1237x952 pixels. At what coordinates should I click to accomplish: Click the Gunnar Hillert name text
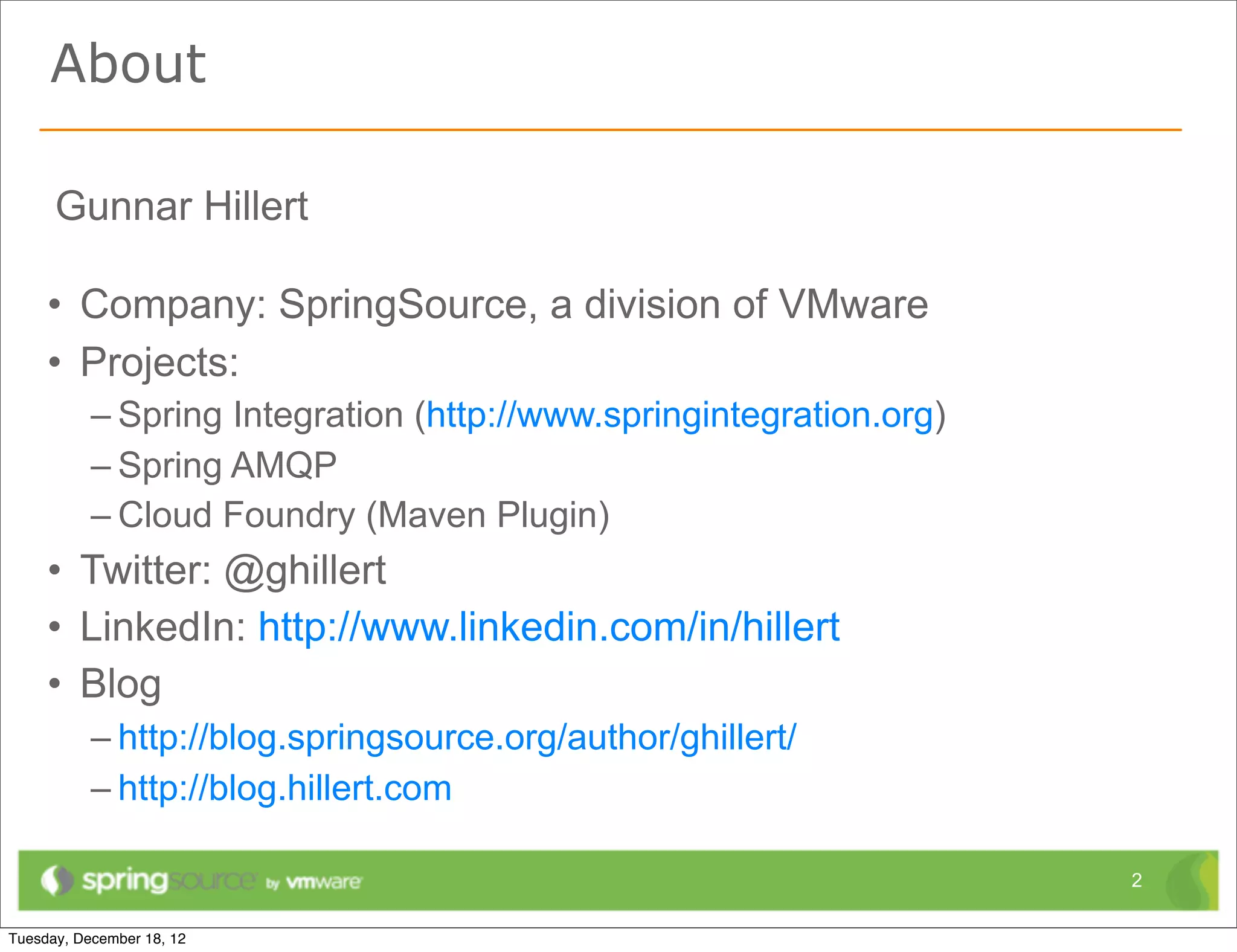point(182,207)
